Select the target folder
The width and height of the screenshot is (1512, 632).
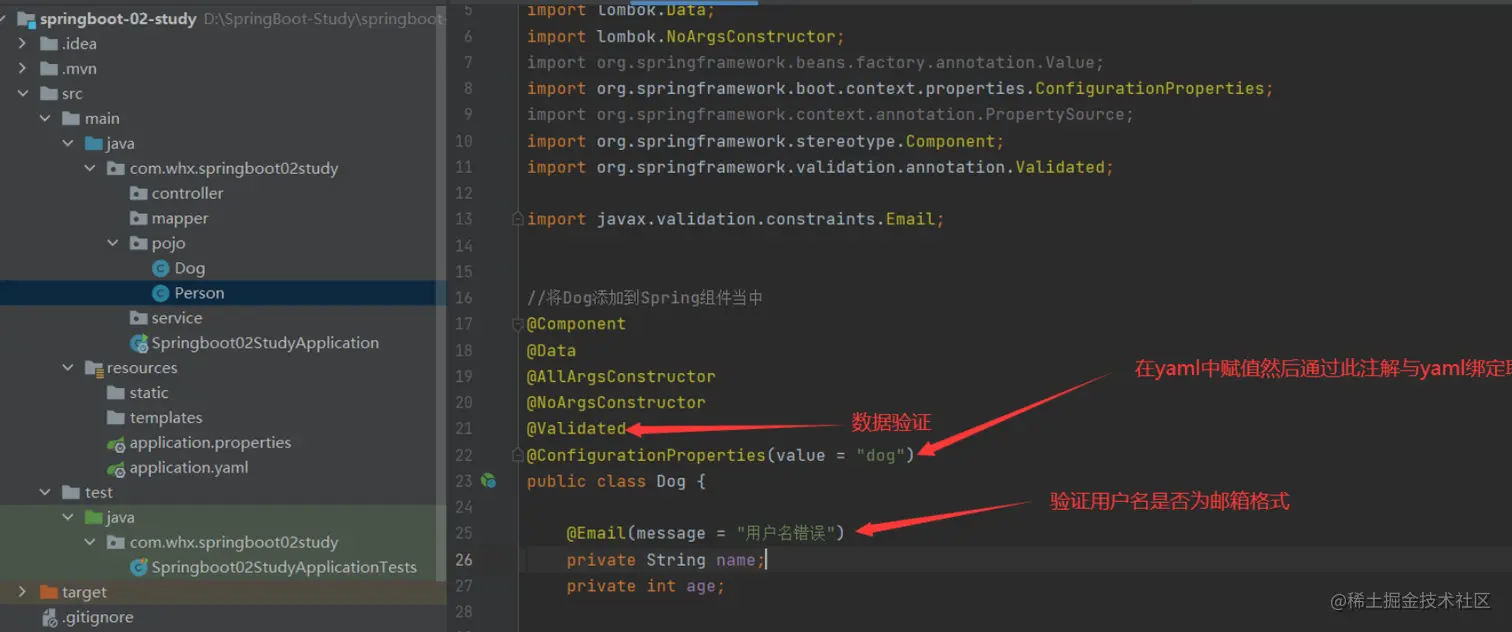(x=84, y=592)
